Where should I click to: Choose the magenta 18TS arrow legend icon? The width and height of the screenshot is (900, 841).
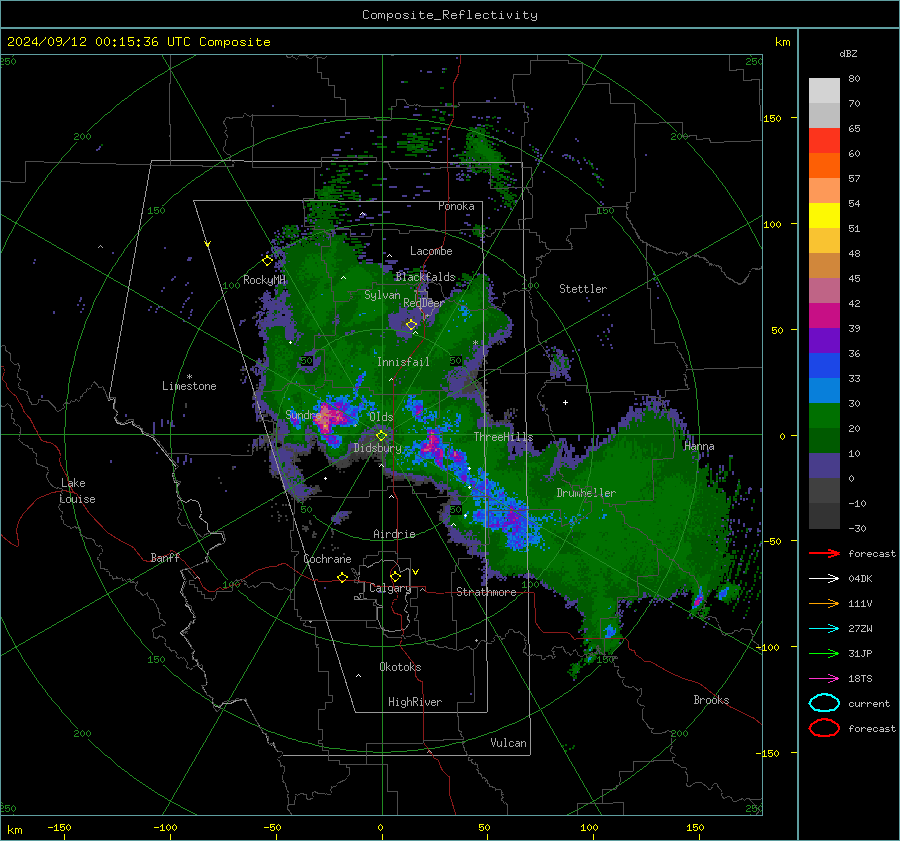click(824, 679)
